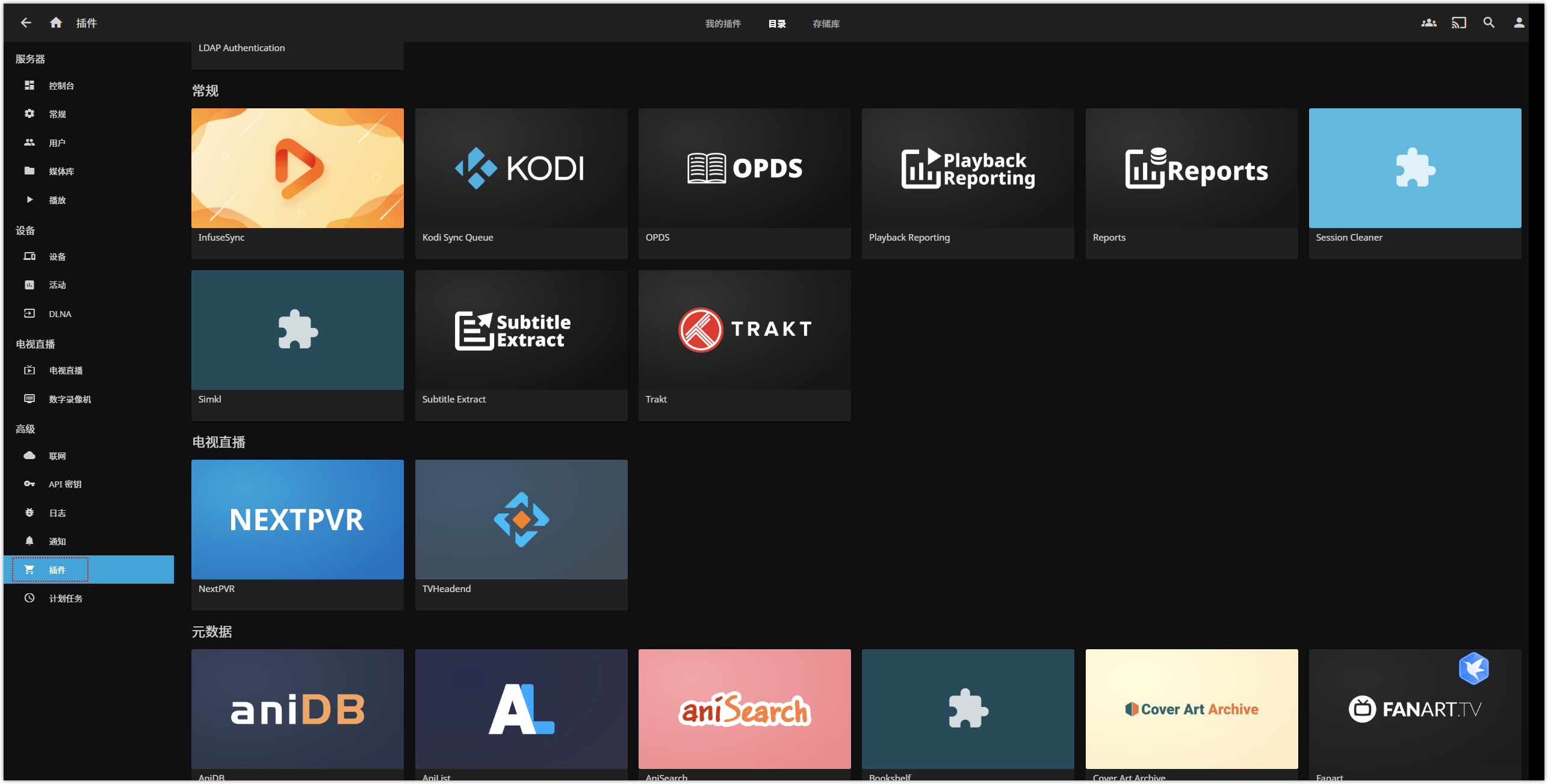Open 通知 notifications bell item
This screenshot has height=784, width=1548.
[x=89, y=541]
